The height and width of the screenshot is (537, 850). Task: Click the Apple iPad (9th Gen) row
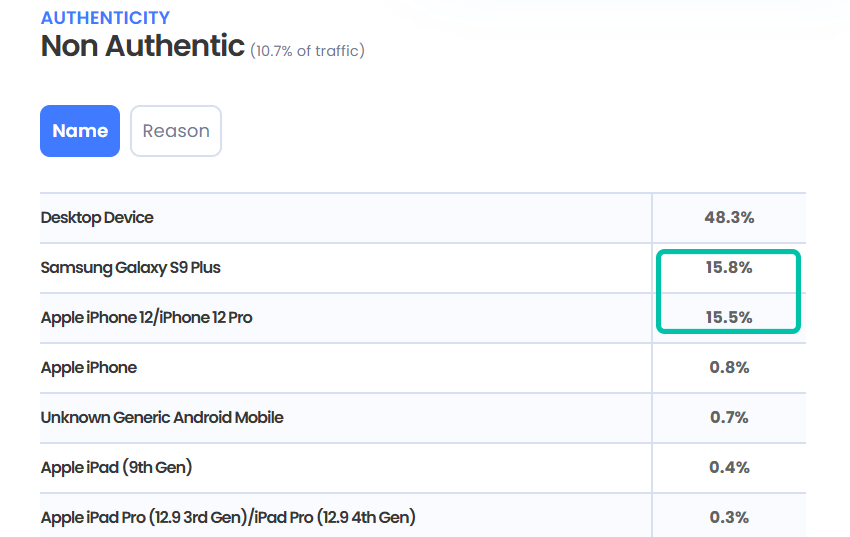[x=116, y=467]
